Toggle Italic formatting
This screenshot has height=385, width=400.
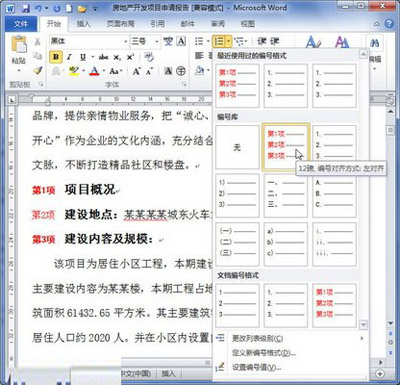[x=69, y=57]
